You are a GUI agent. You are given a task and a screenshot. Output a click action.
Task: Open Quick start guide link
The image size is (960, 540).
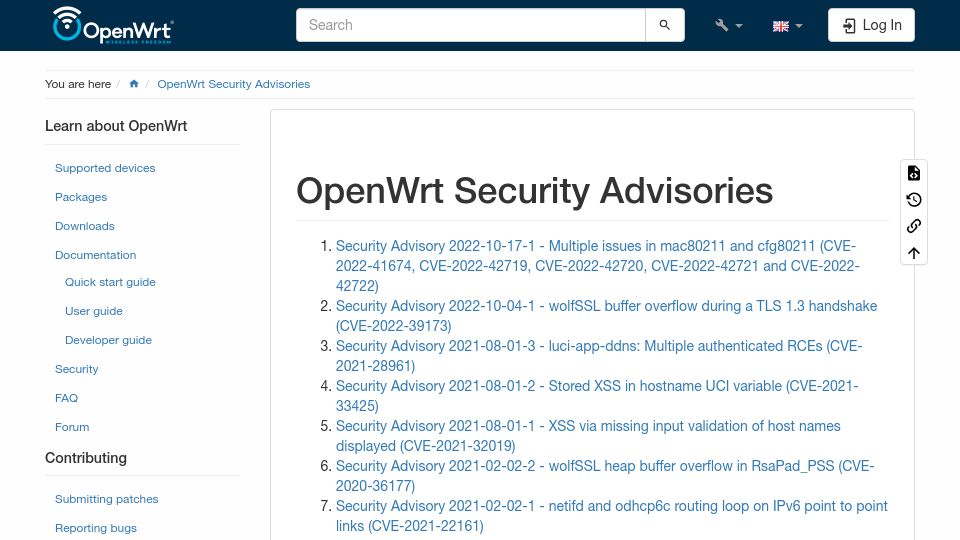click(110, 282)
